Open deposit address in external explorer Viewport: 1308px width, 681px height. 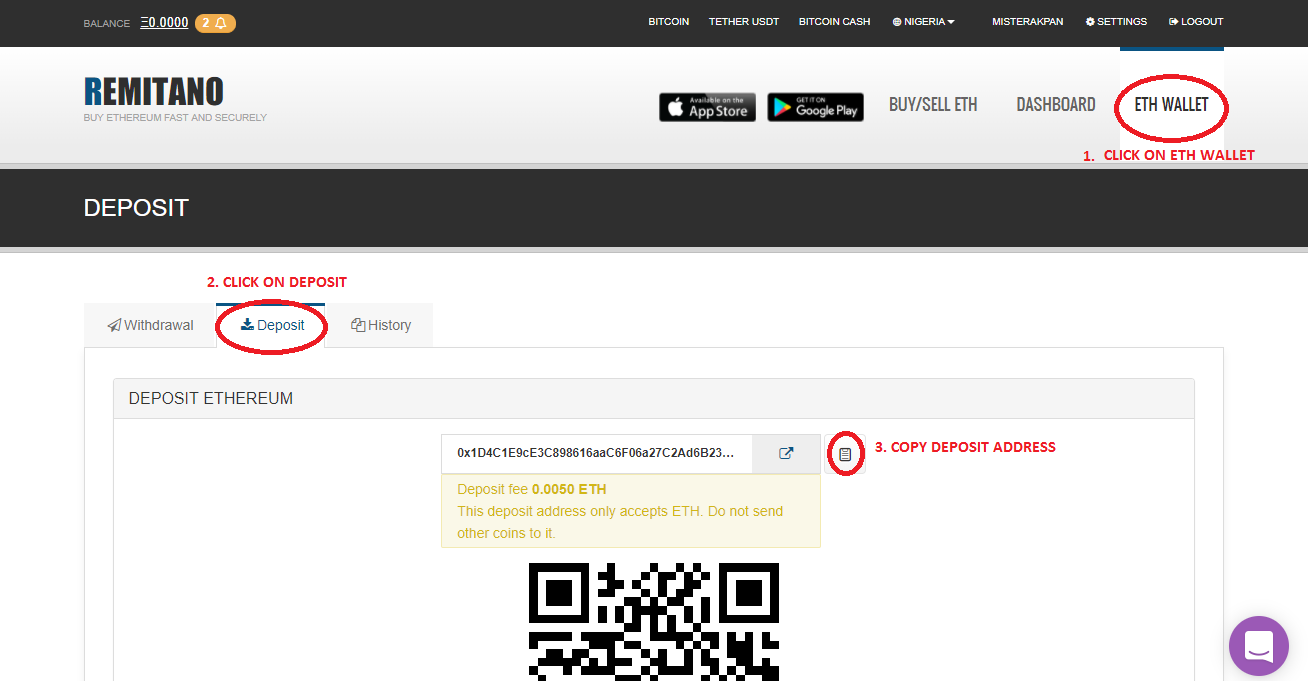786,453
